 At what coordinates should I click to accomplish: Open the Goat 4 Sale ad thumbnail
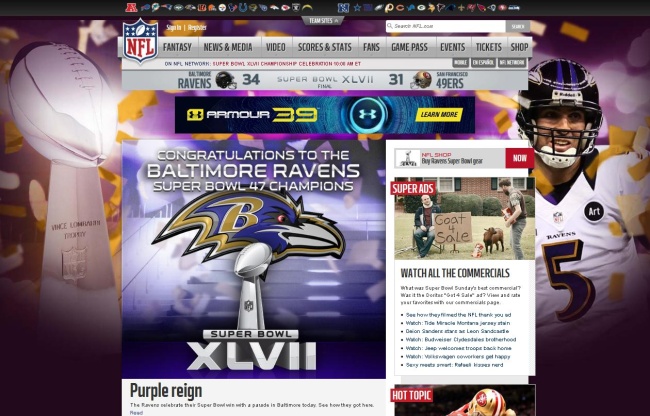460,219
